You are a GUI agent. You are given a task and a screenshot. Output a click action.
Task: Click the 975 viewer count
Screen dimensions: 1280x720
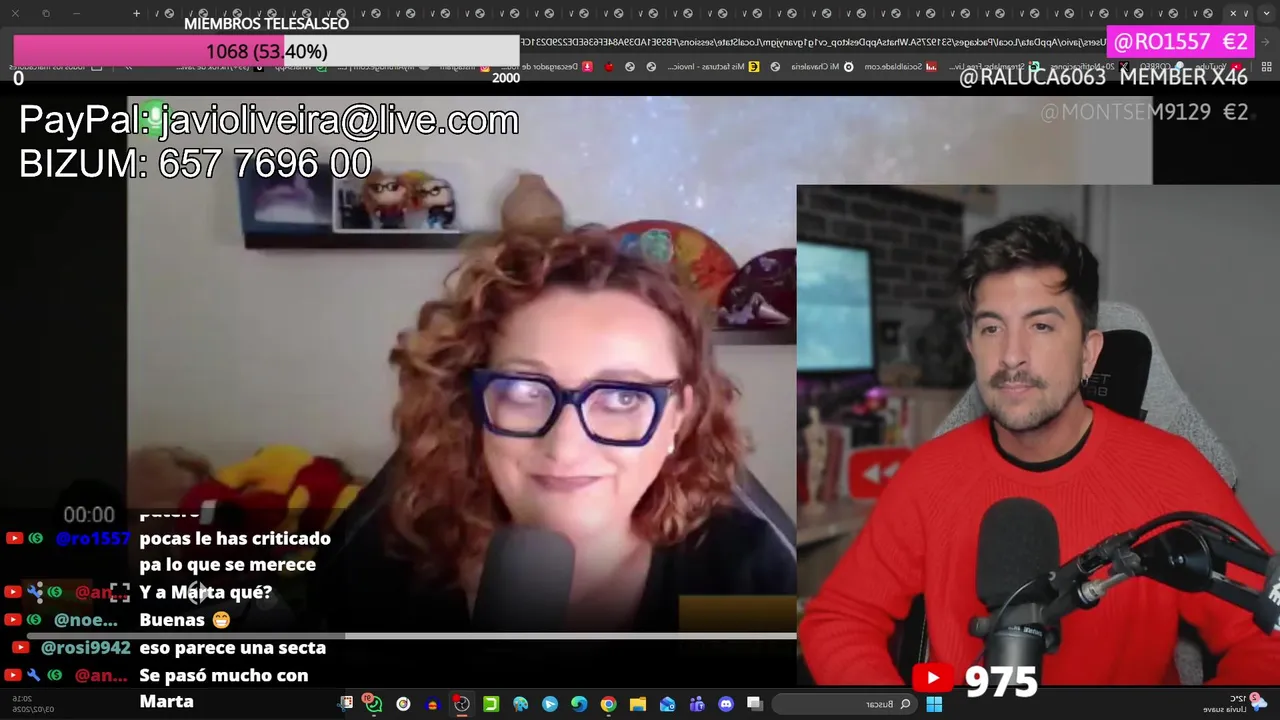[x=1001, y=681]
